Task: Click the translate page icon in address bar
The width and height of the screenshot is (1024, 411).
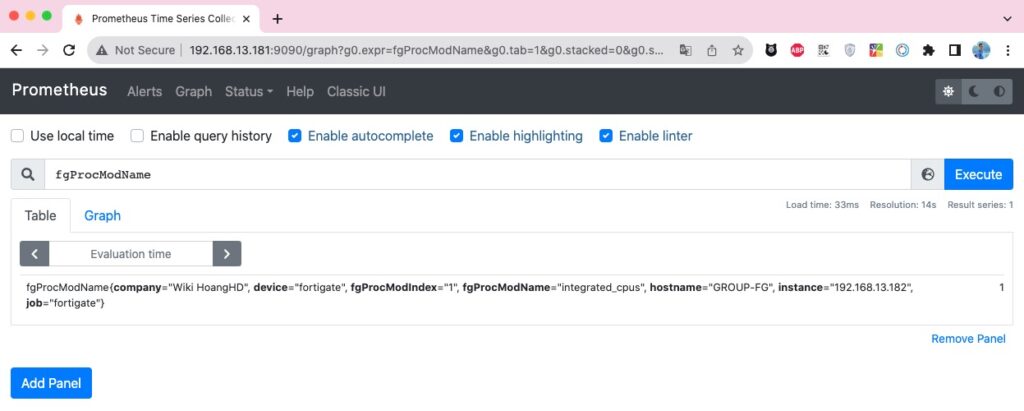Action: point(685,50)
